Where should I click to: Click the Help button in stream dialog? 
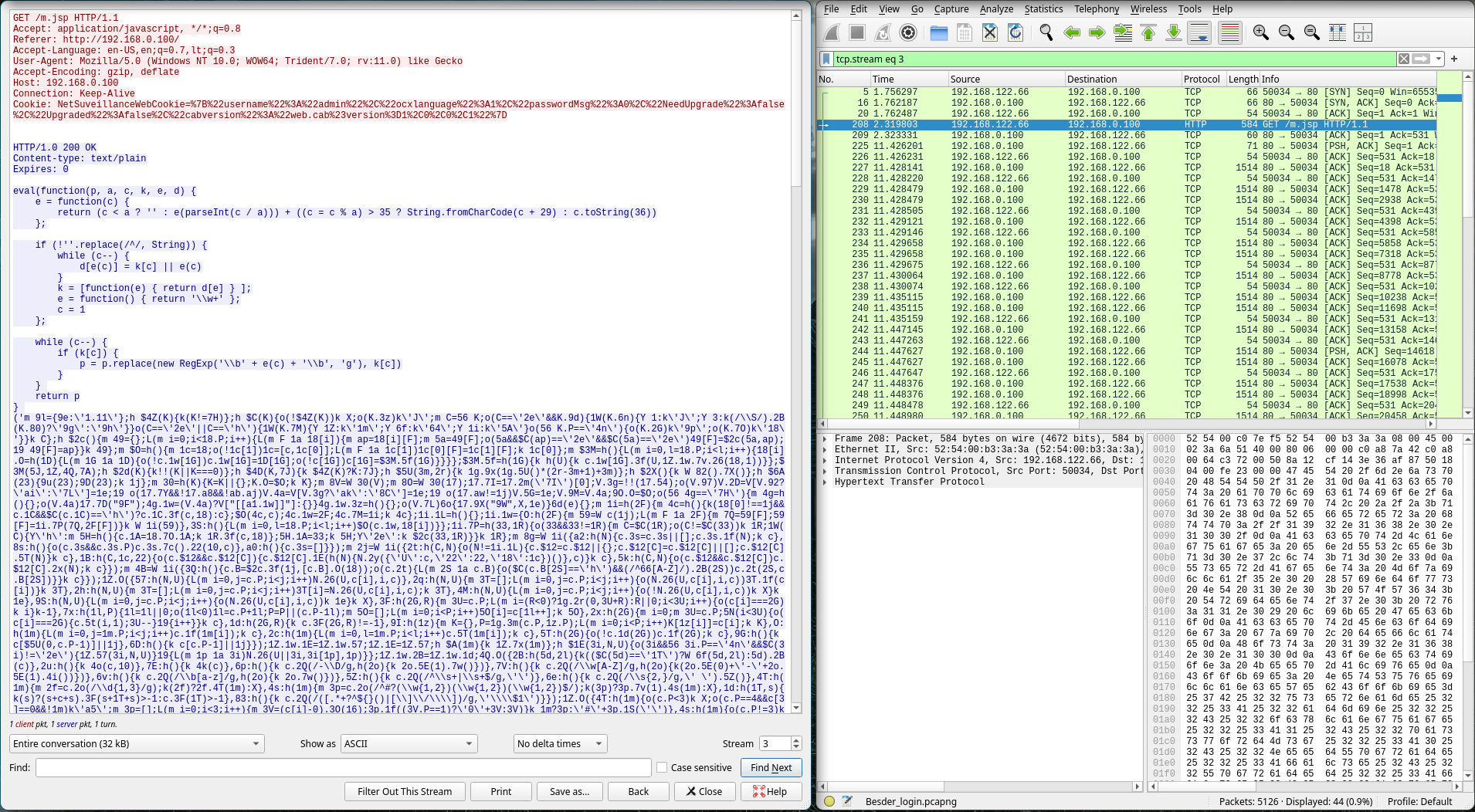771,791
